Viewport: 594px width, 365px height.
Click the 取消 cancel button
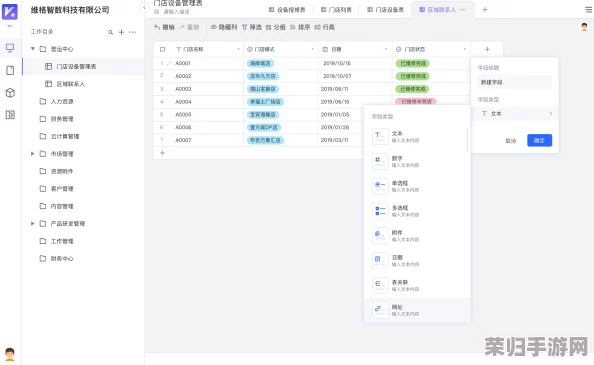(511, 140)
